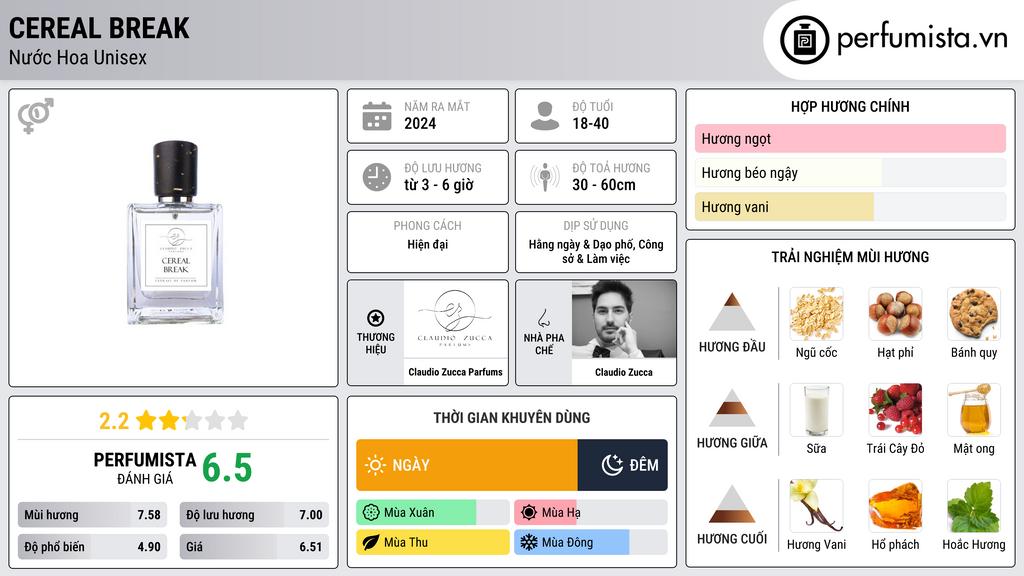Click the Hương ngọt accord bar
The height and width of the screenshot is (576, 1024).
point(850,138)
